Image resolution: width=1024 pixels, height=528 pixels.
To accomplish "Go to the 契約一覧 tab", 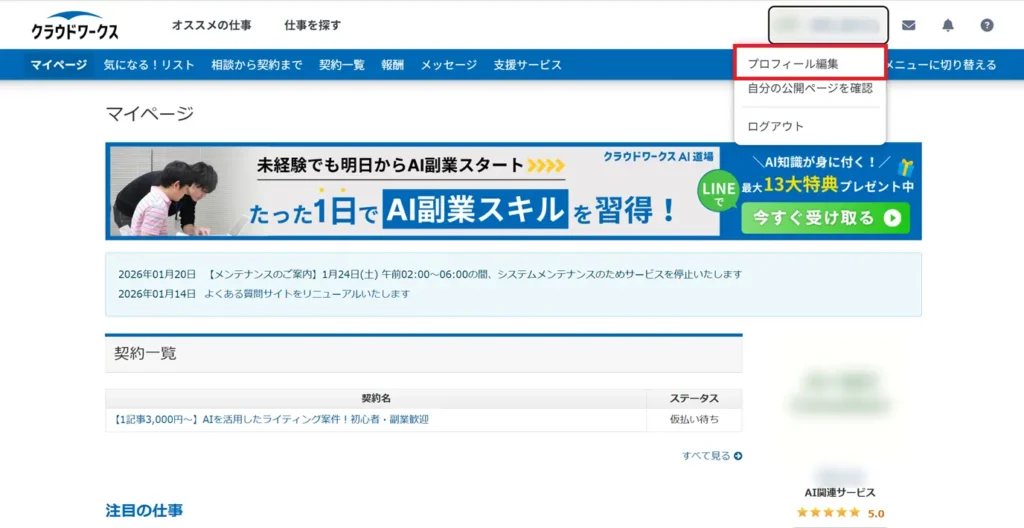I will pos(342,65).
